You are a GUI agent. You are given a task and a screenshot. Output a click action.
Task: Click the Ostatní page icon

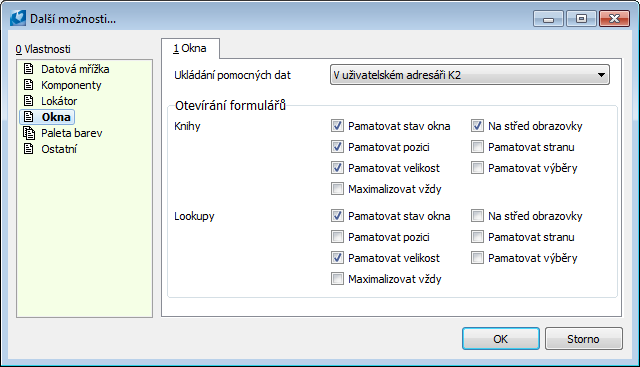29,149
